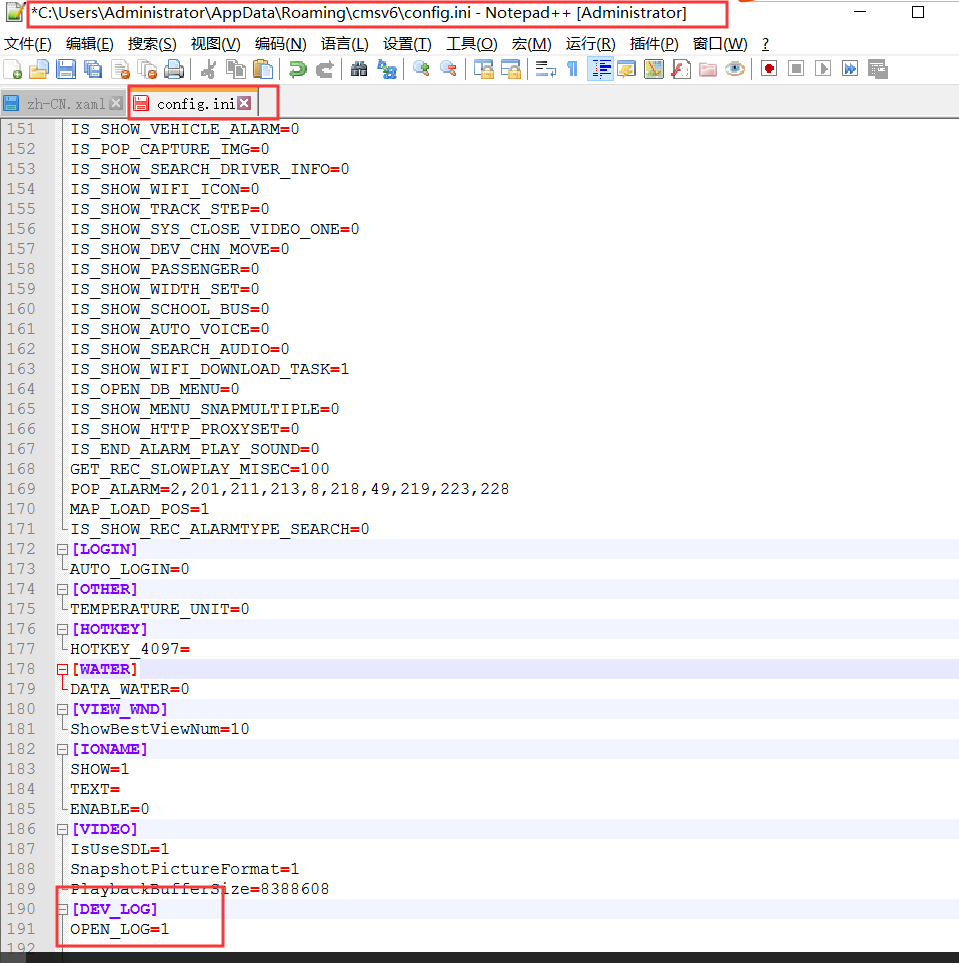Toggle synchronized vertical scrolling
The height and width of the screenshot is (963, 959).
483,69
